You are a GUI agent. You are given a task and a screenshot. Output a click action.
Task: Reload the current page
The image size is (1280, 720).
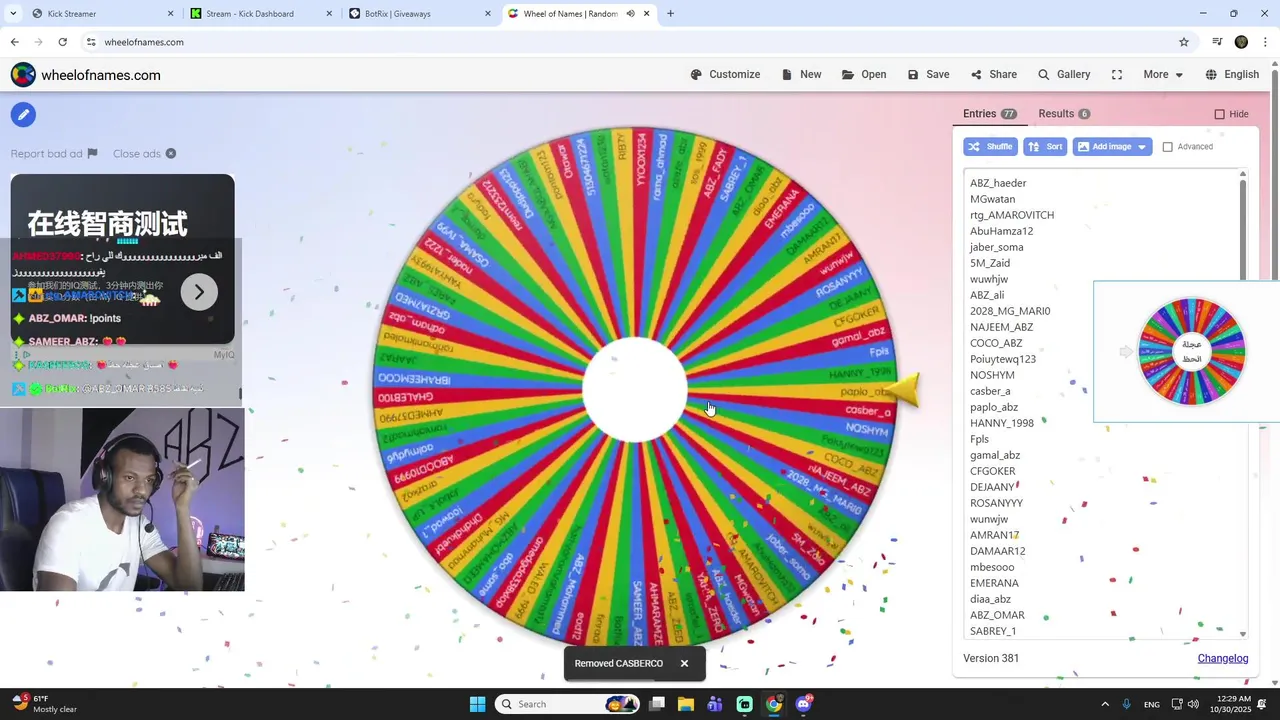[62, 42]
